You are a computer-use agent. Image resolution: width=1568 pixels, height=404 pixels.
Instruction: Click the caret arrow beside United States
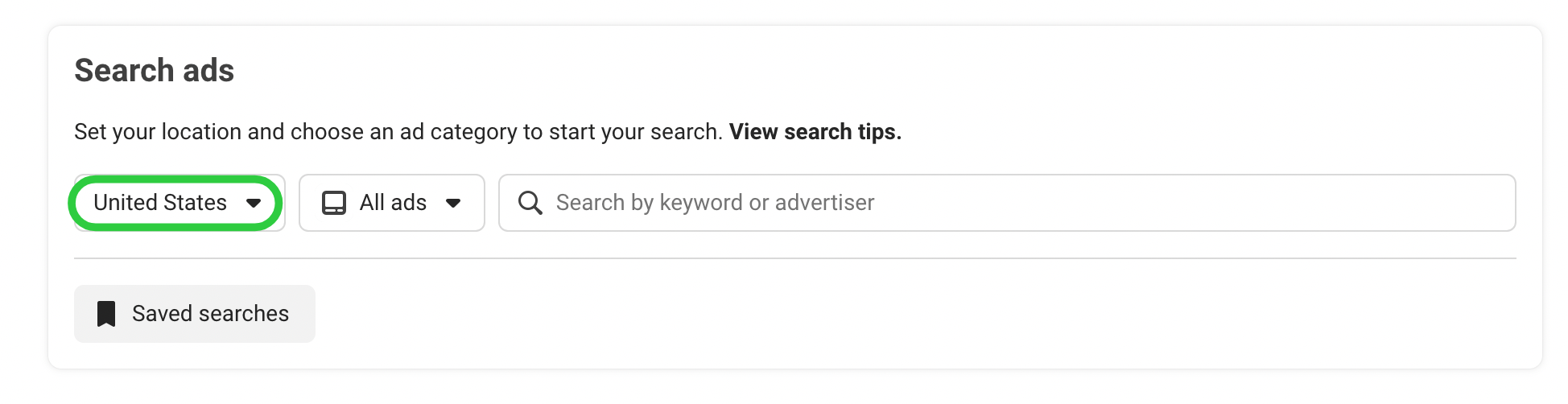254,203
